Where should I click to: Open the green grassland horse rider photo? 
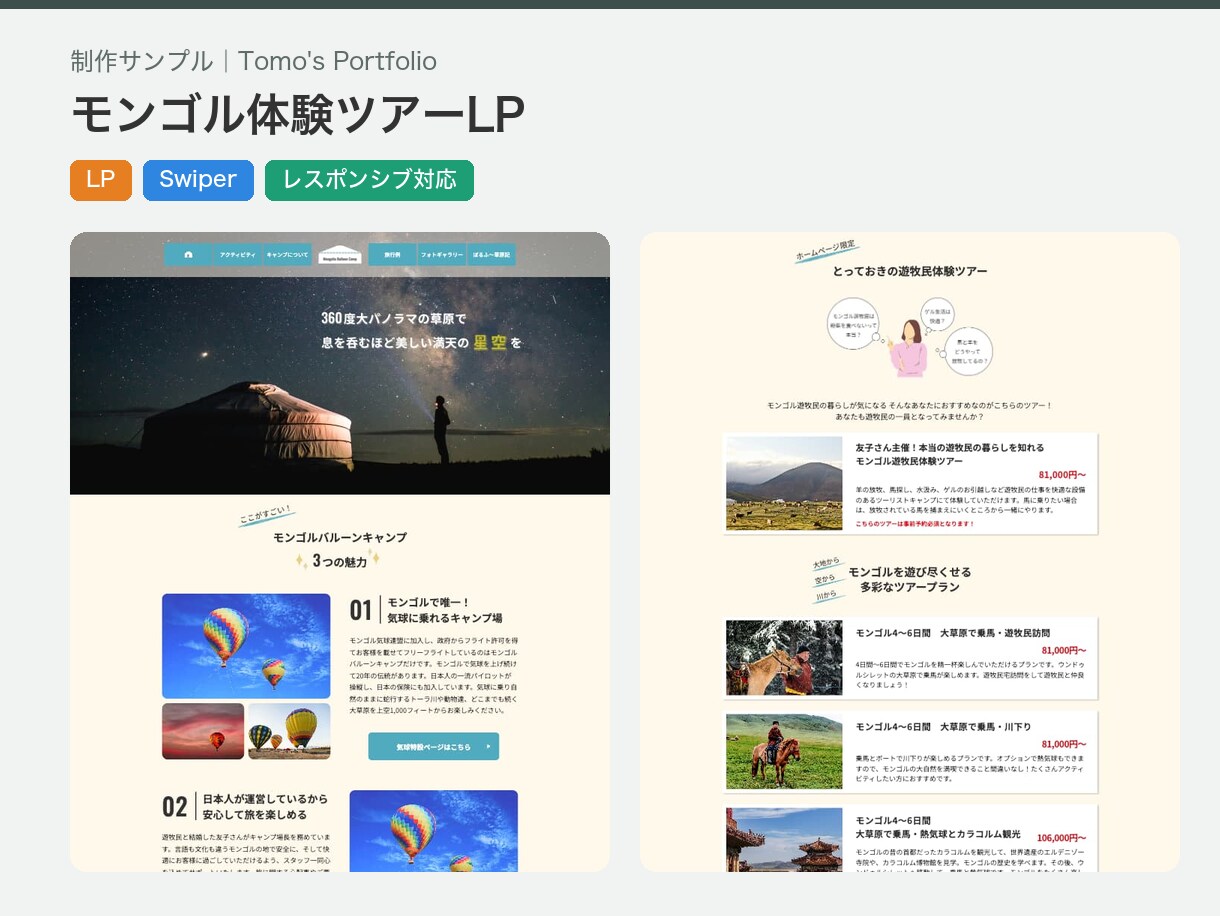pos(785,751)
